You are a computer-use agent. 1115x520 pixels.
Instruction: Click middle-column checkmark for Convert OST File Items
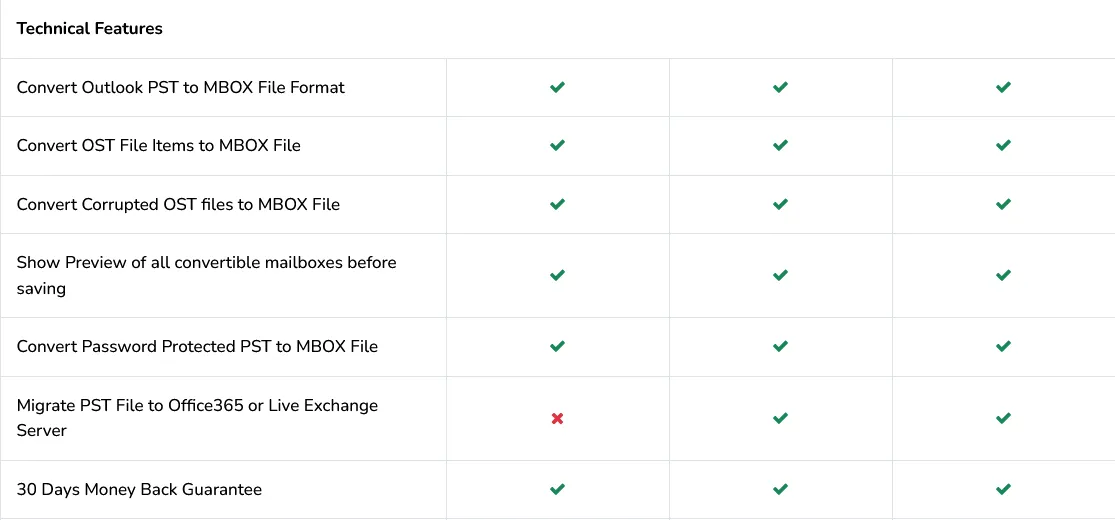click(x=780, y=145)
